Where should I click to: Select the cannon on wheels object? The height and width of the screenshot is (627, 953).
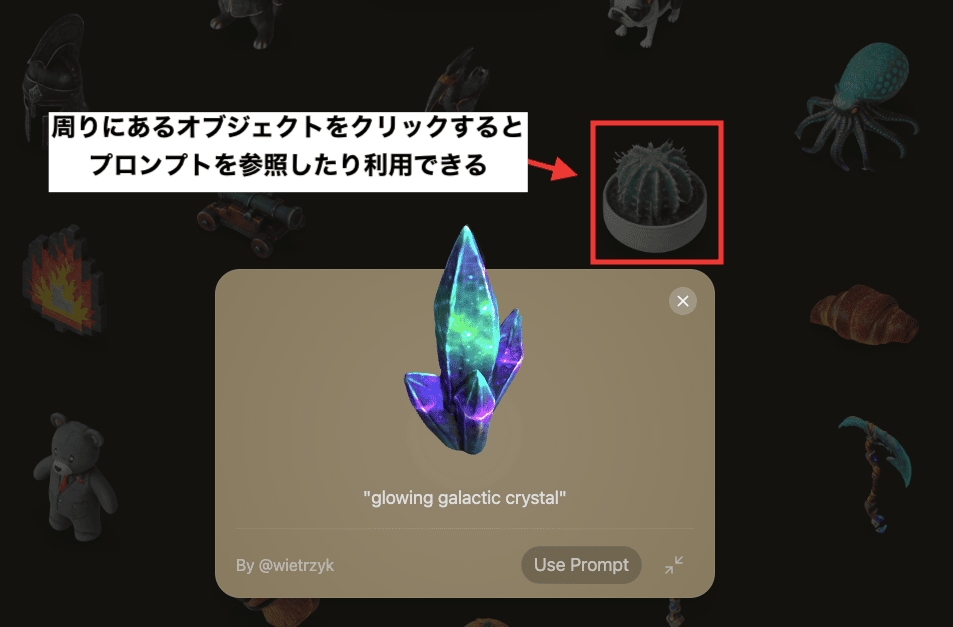click(x=250, y=221)
